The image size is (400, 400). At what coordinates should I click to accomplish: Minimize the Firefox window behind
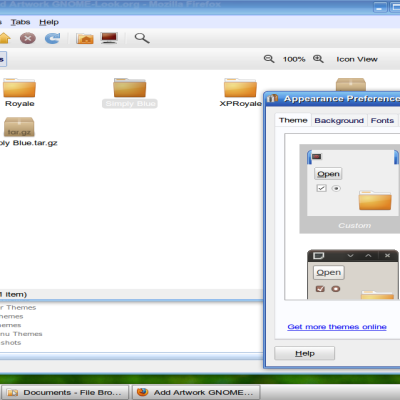(x=380, y=8)
